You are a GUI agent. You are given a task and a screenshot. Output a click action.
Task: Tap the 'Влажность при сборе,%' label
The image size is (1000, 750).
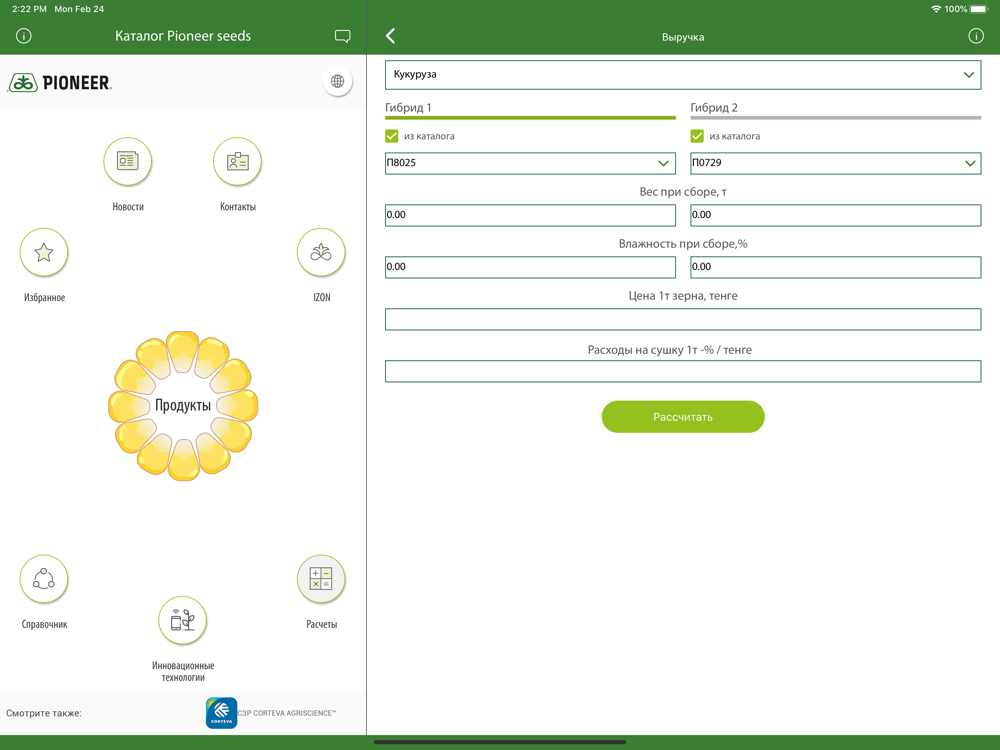pos(683,244)
